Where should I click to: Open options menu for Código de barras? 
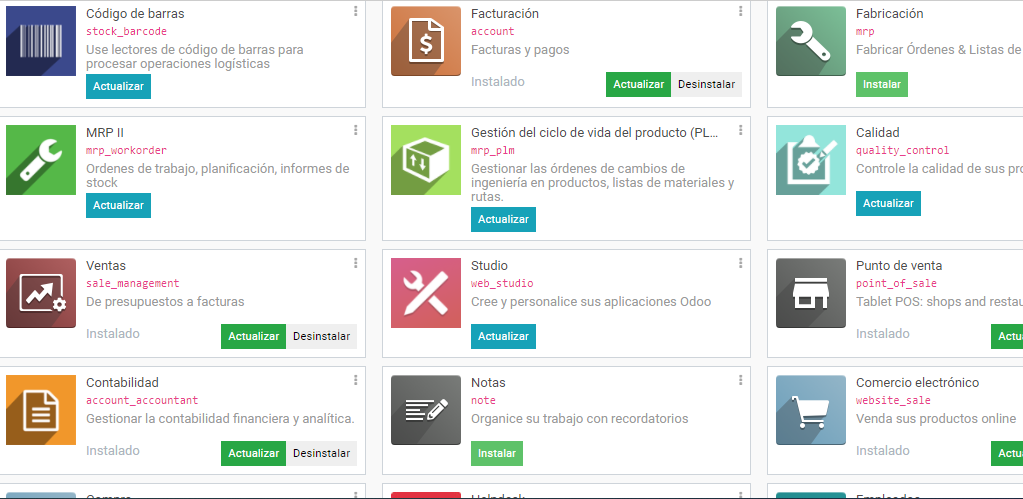click(x=356, y=11)
